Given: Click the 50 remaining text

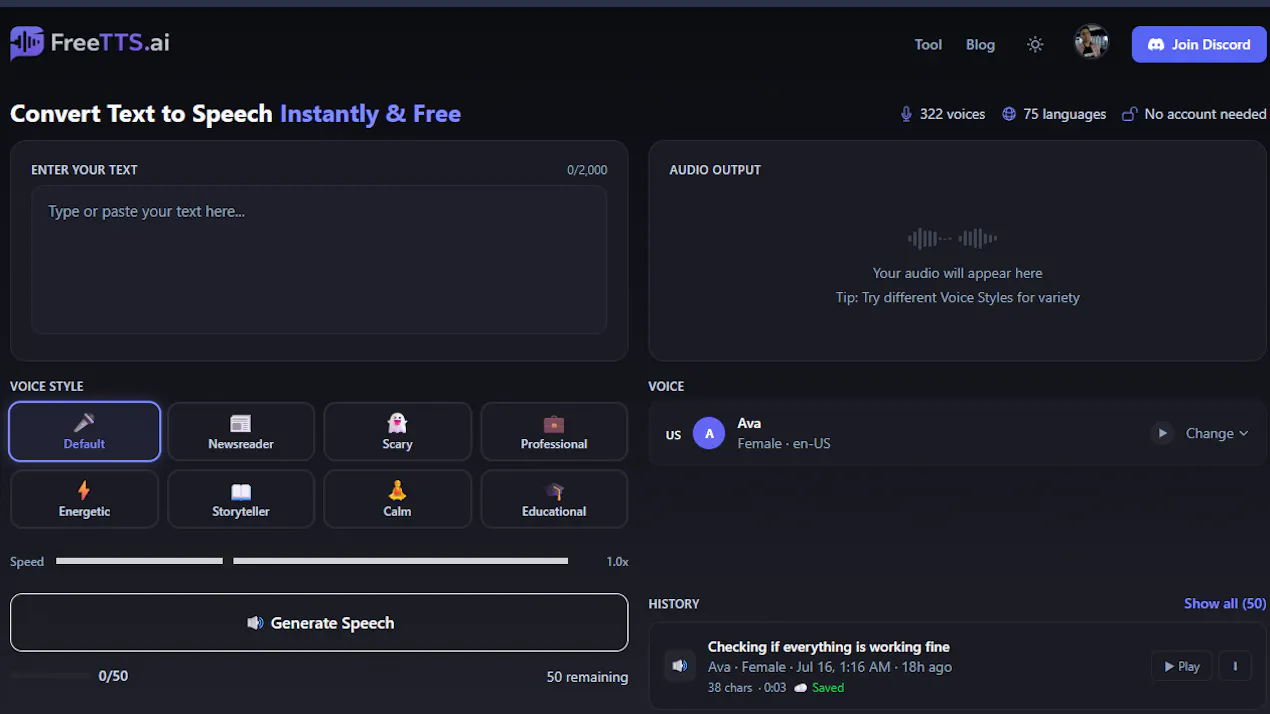Looking at the screenshot, I should point(587,677).
